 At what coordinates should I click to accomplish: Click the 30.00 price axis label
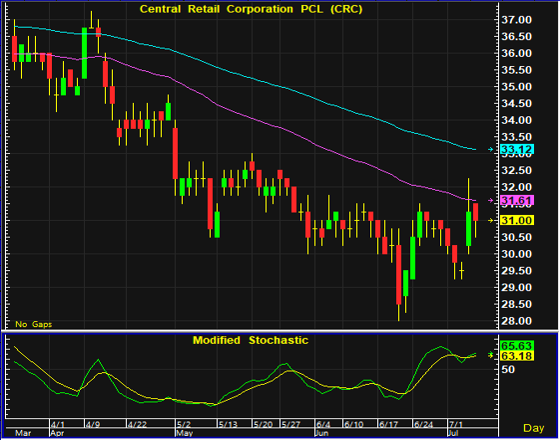pos(517,254)
